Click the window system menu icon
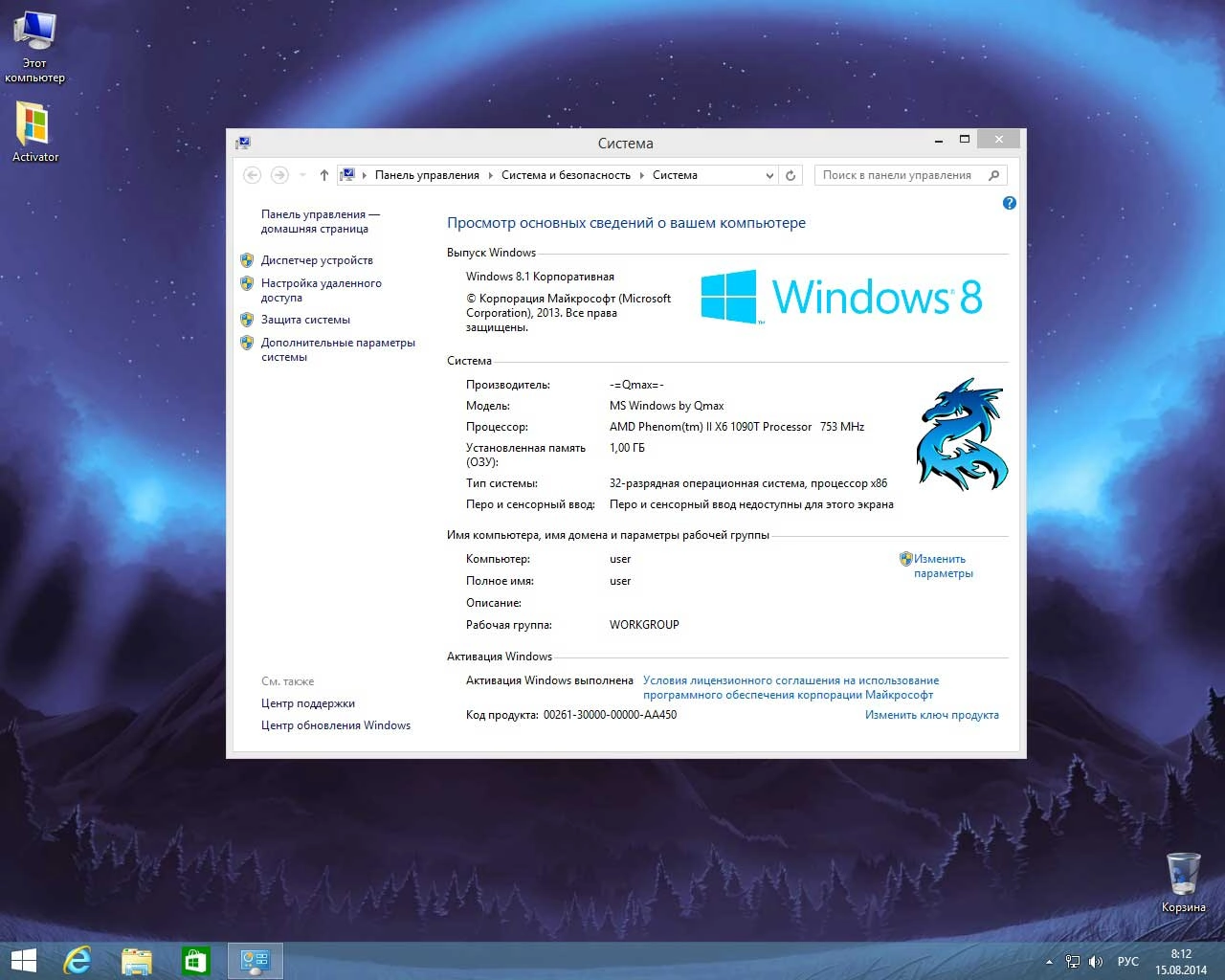Screen dimensions: 1225x980 (243, 143)
